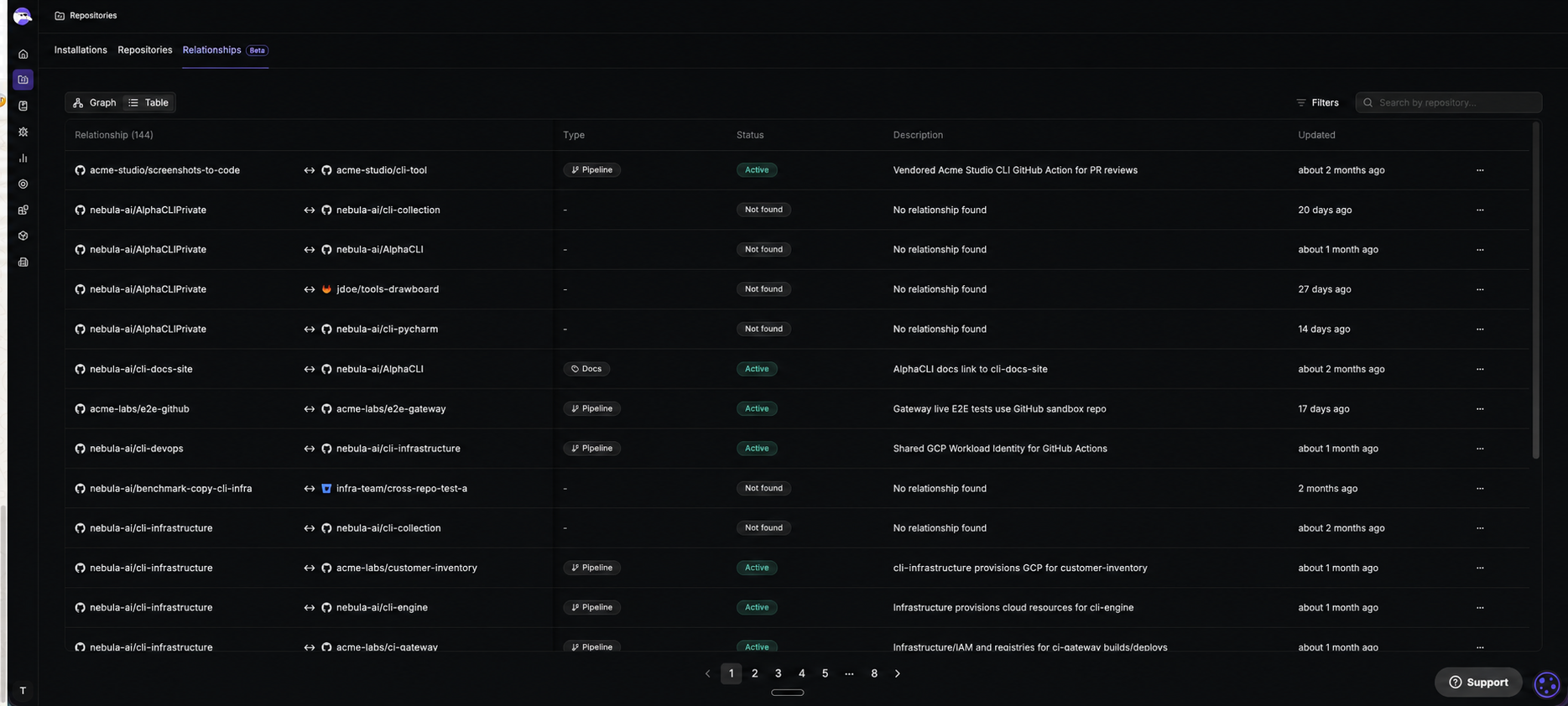Open the nebula-ai/cli-engine repository link
The height and width of the screenshot is (706, 1568).
coord(382,608)
